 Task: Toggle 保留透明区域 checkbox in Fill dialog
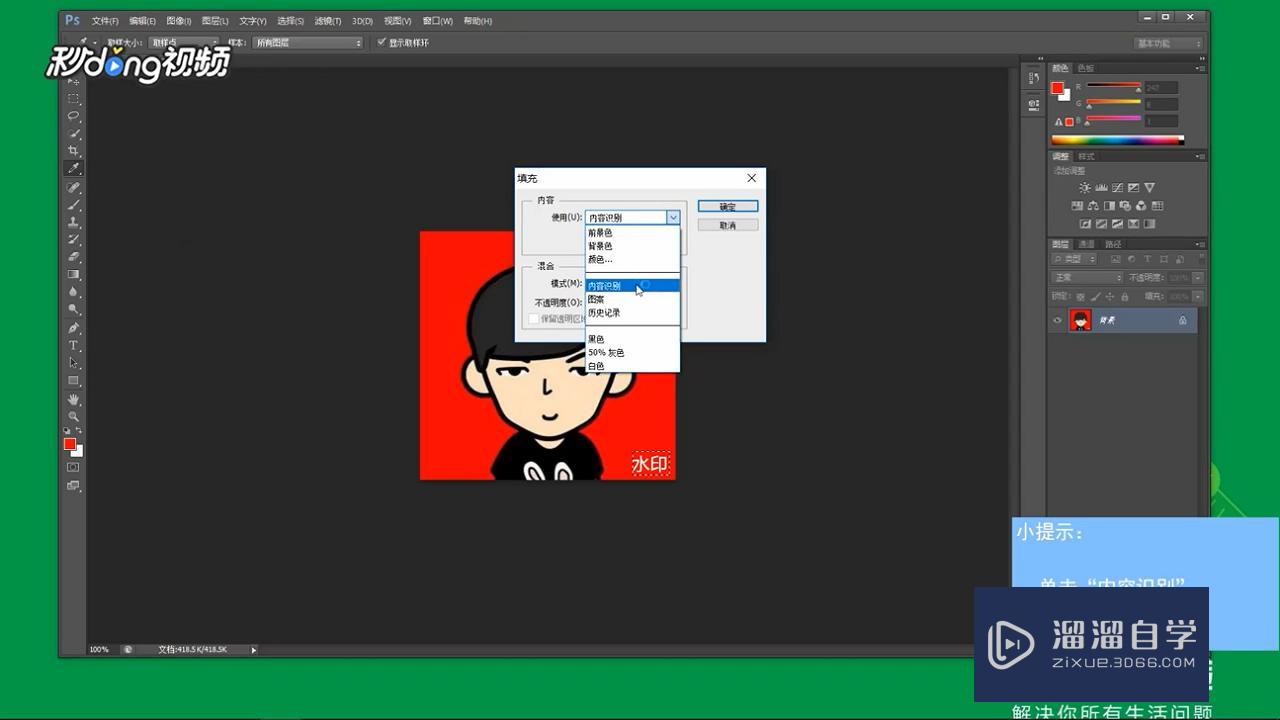[x=533, y=319]
